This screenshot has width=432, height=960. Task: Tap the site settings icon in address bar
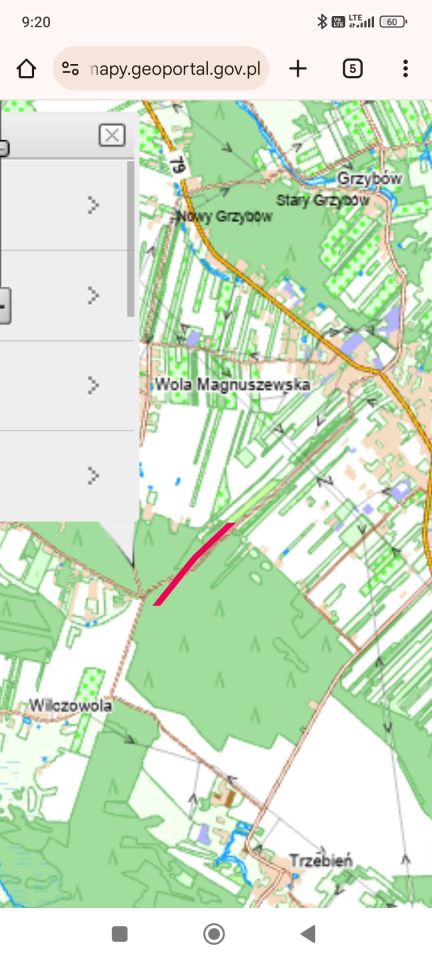click(x=70, y=69)
